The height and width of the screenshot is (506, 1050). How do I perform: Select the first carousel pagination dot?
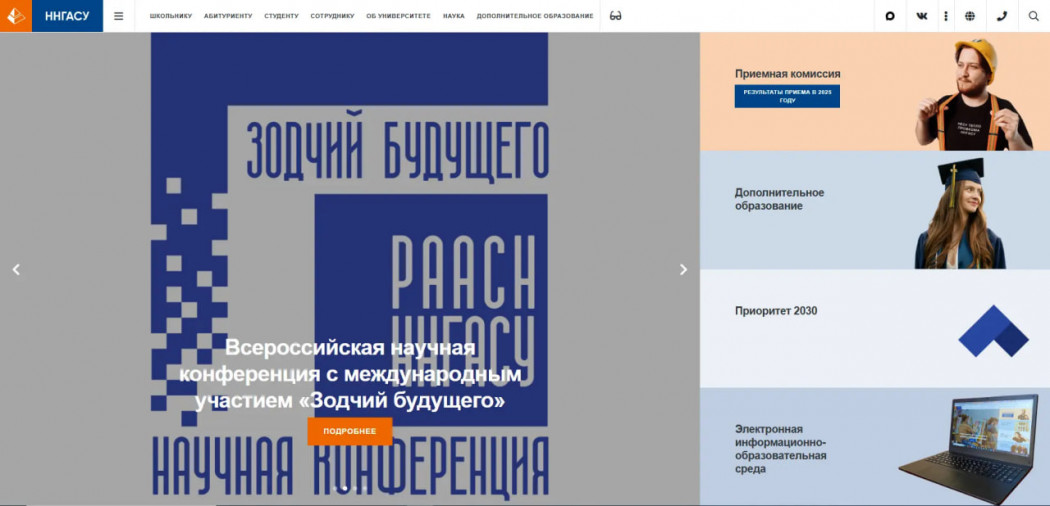[334, 488]
